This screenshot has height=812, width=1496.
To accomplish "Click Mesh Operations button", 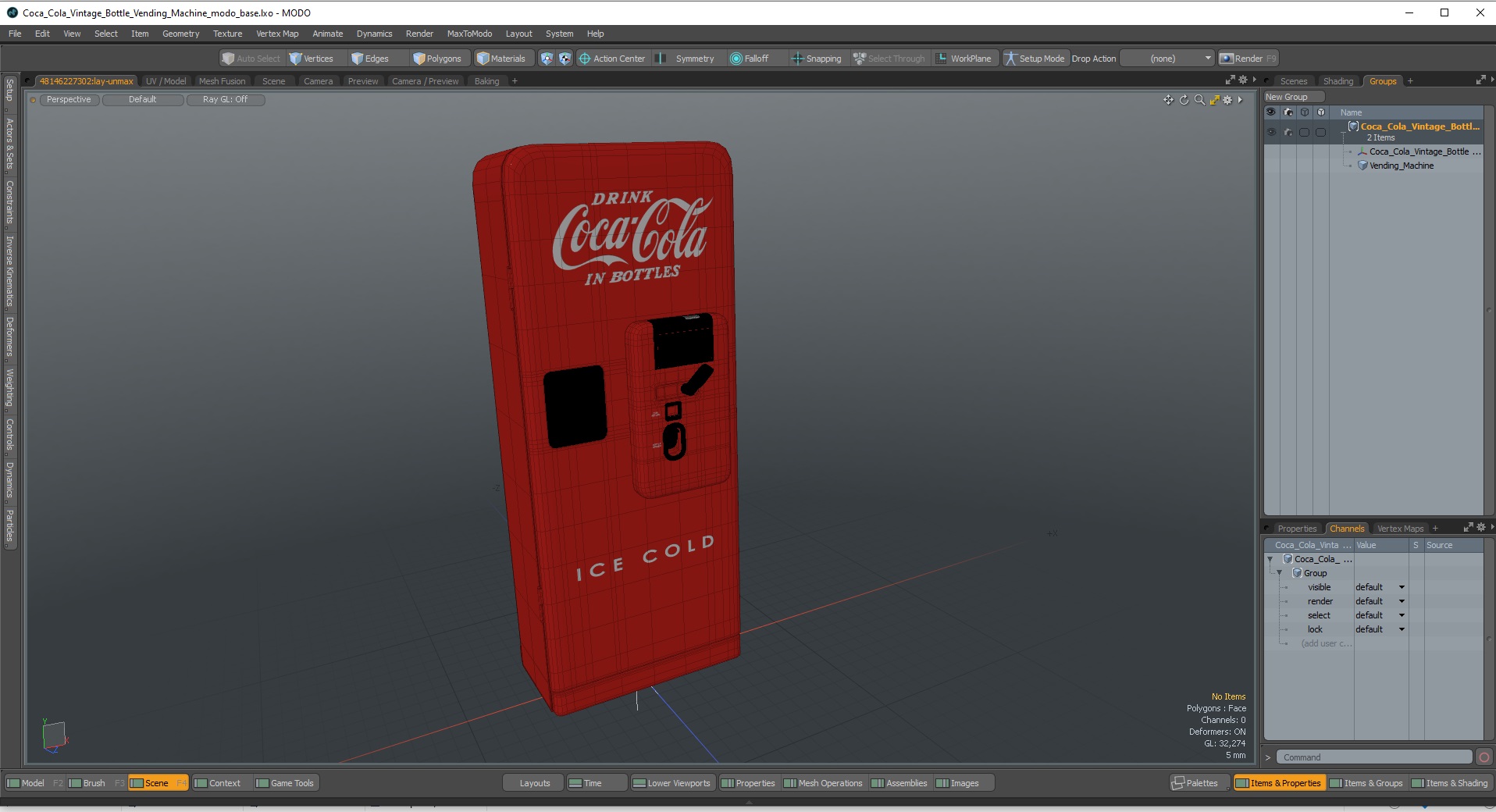I will tap(823, 783).
